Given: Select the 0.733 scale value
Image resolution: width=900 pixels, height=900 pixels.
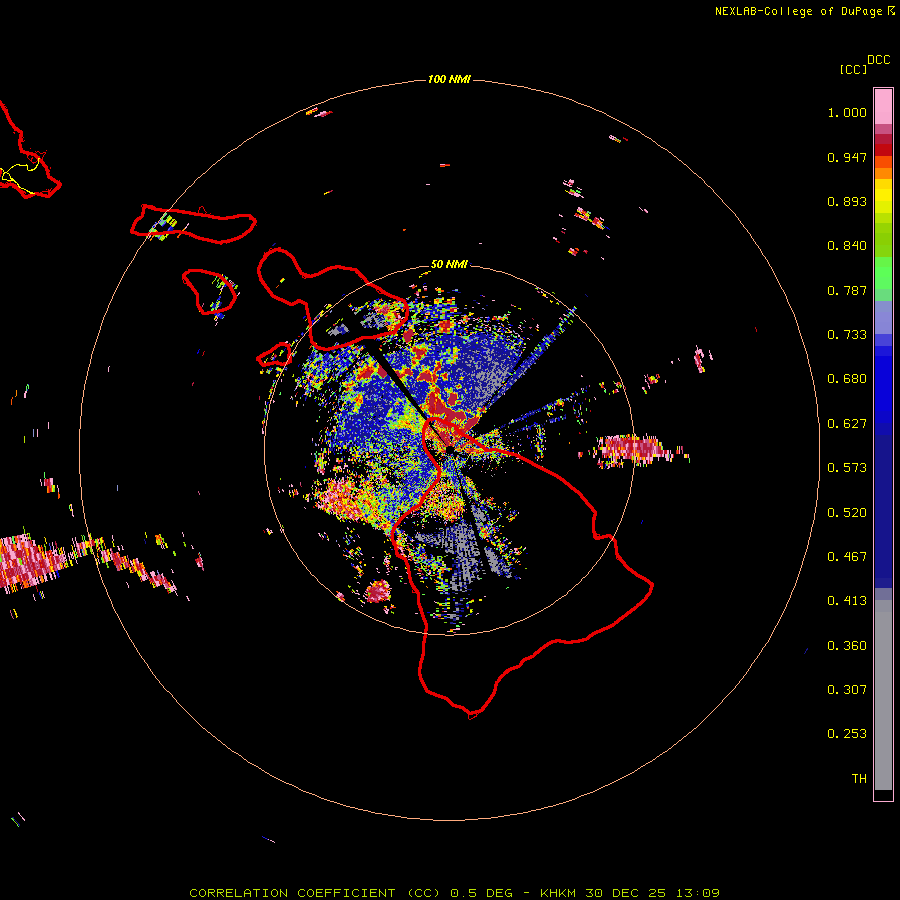Looking at the screenshot, I should point(847,335).
